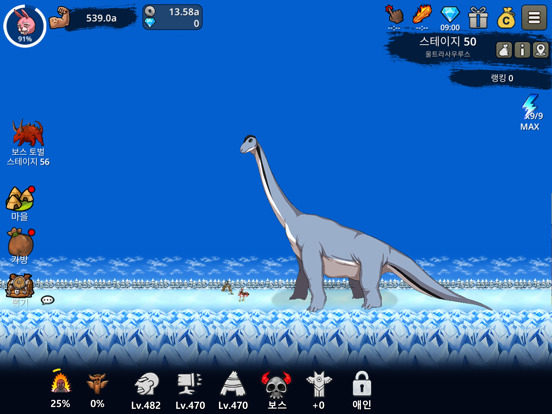The height and width of the screenshot is (414, 552).
Task: Tap the small caveman hero on the ice
Action: pos(227,287)
